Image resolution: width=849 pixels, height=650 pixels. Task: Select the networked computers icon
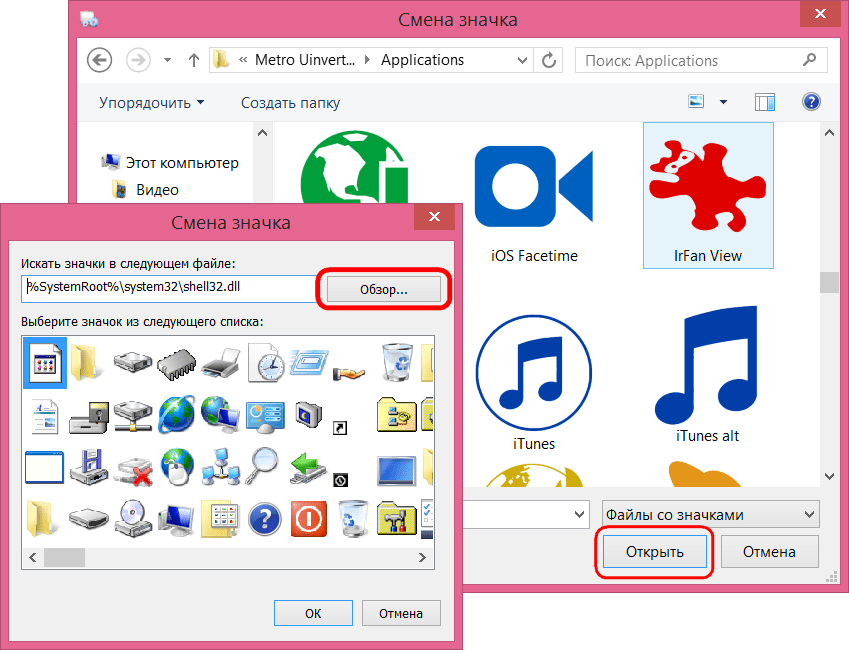[220, 467]
